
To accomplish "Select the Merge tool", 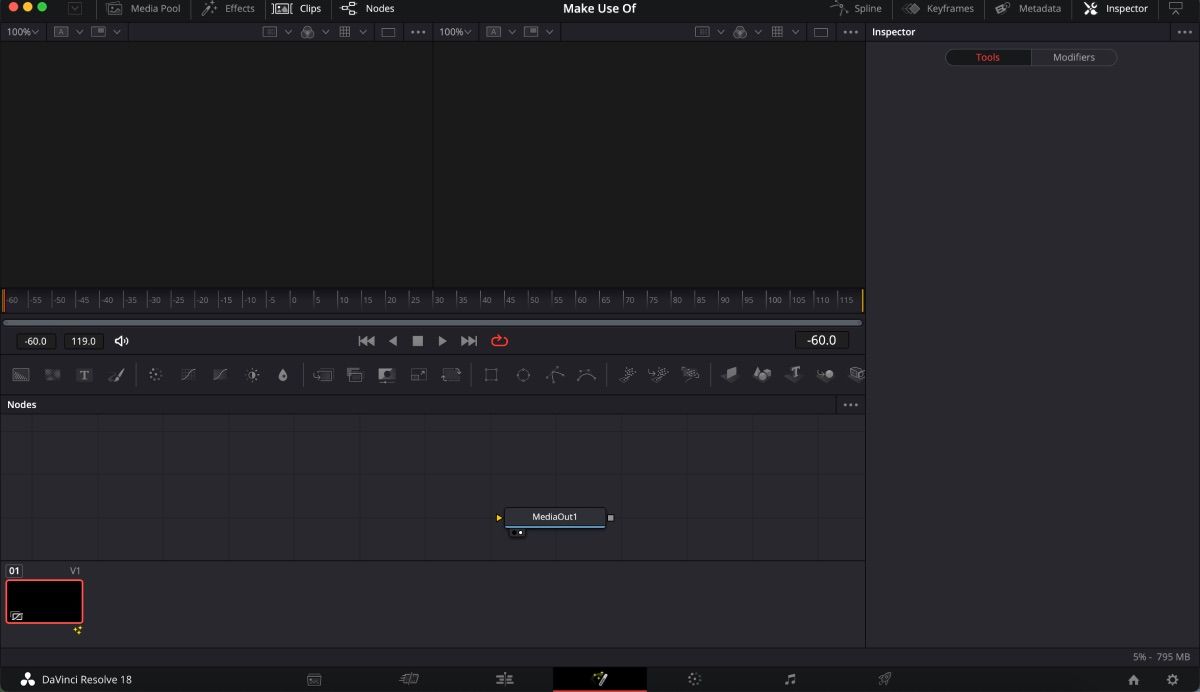I will pos(323,374).
